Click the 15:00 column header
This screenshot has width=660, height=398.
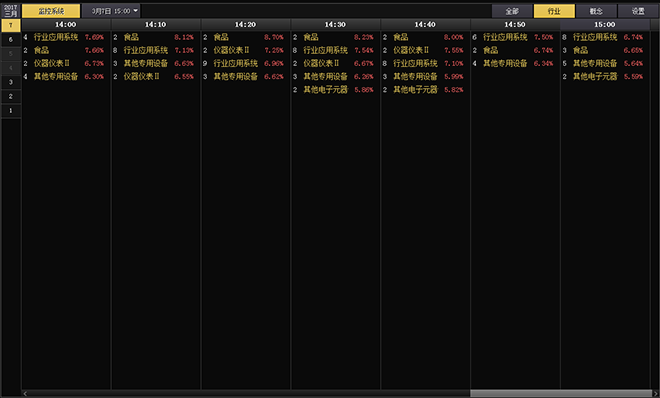605,24
